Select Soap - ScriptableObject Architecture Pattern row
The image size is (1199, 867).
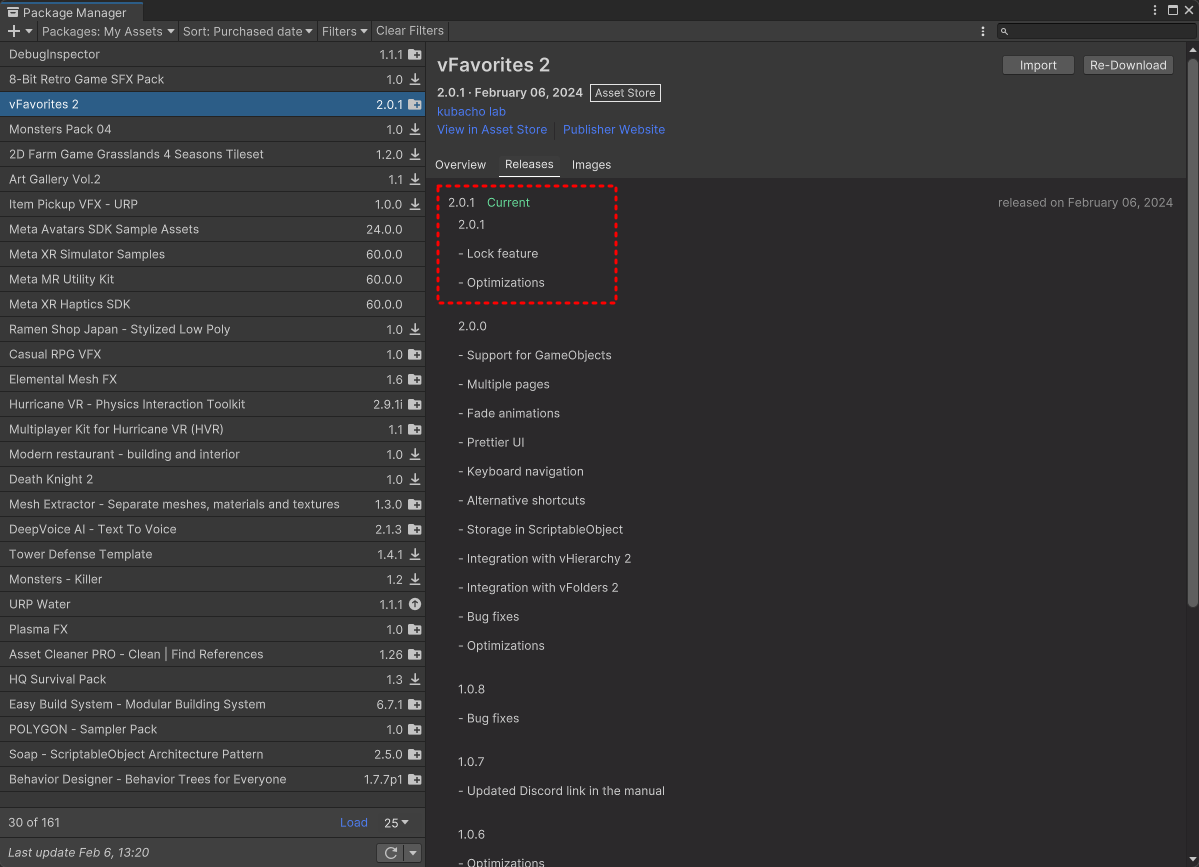[213, 755]
